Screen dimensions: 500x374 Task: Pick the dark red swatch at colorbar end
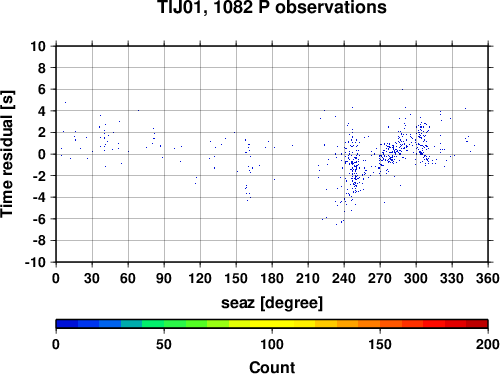pyautogui.click(x=477, y=324)
